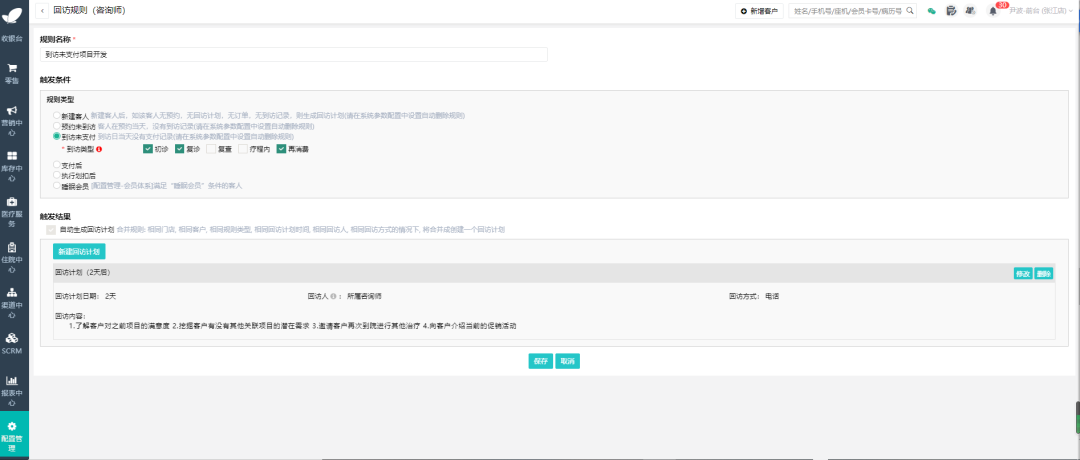The height and width of the screenshot is (460, 1080).
Task: Click the info icon beside 回访人
Action: point(333,297)
